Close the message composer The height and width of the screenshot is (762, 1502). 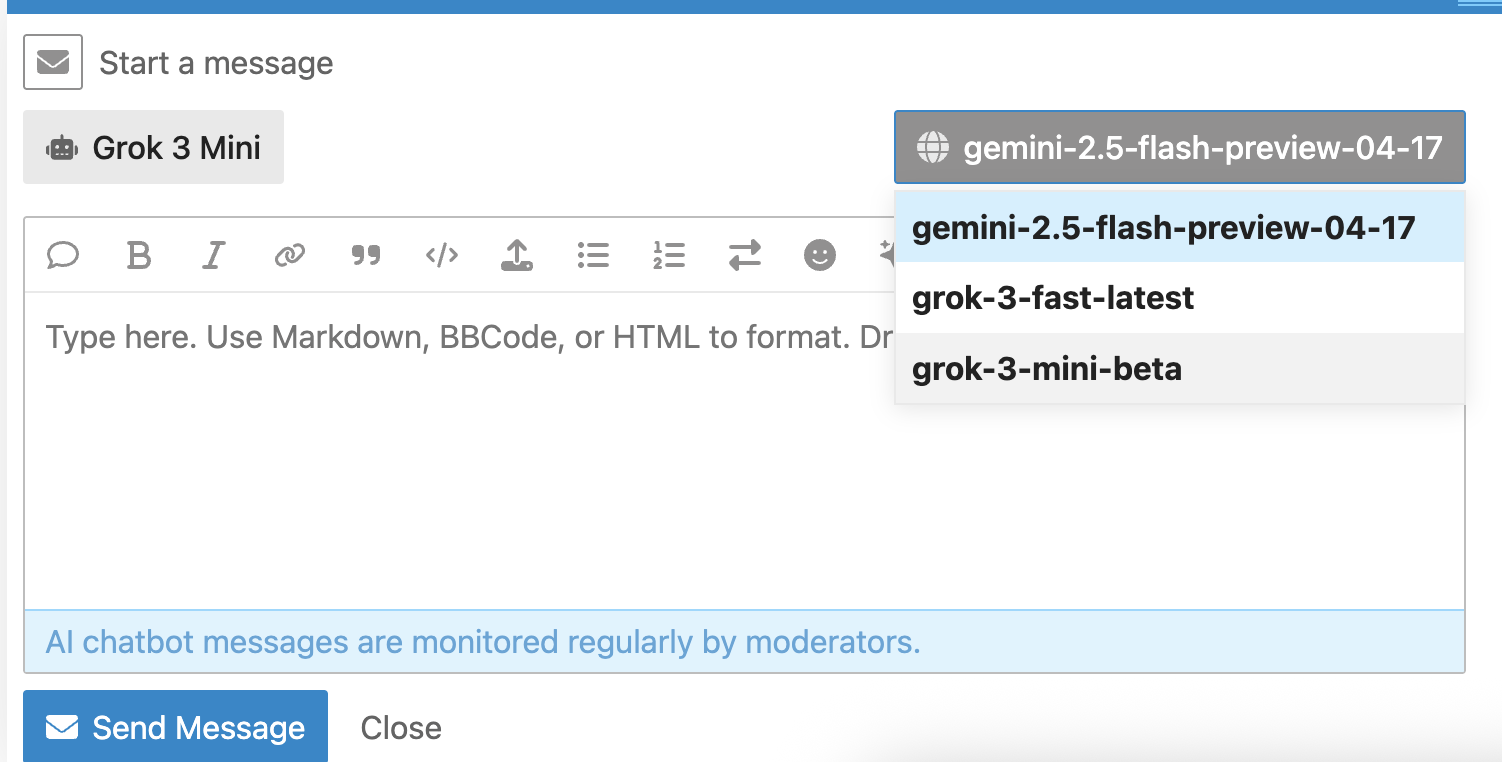[401, 727]
